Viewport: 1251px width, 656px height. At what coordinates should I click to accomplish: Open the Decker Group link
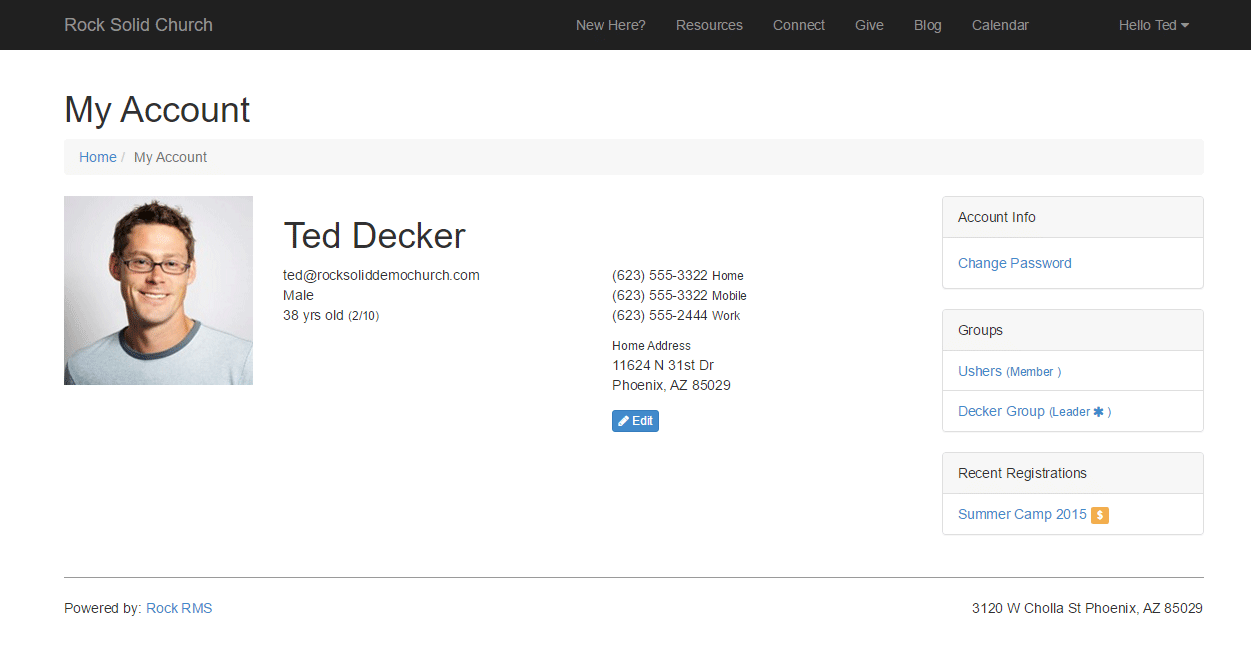tap(1001, 411)
